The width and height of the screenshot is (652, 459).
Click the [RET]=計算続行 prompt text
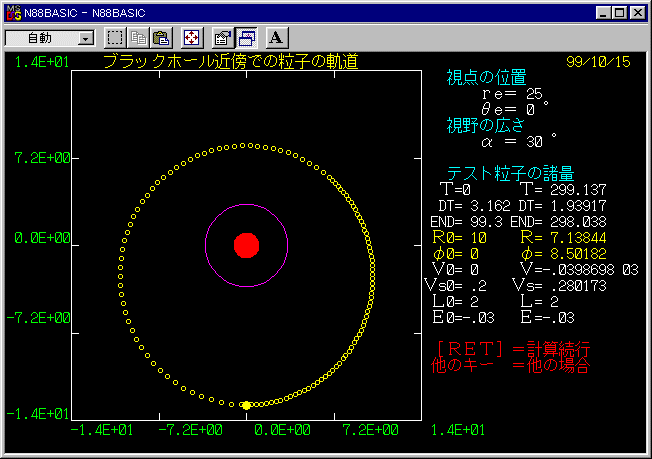coord(512,347)
